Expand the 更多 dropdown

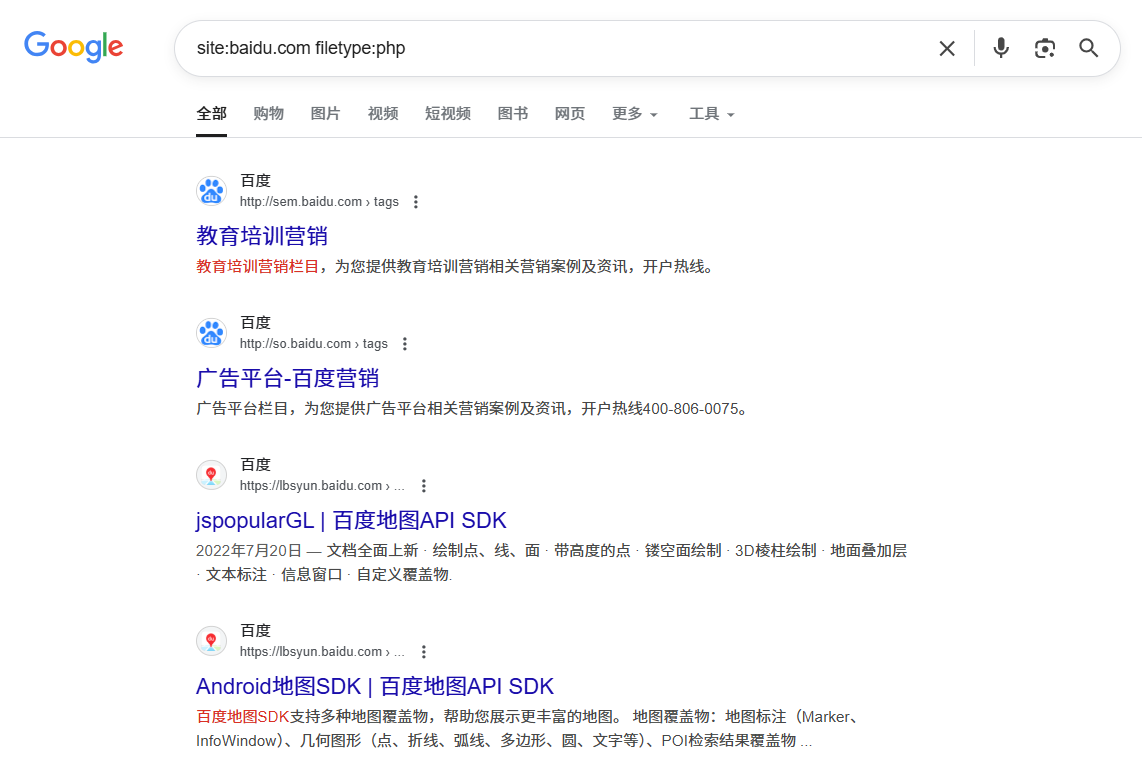point(634,114)
